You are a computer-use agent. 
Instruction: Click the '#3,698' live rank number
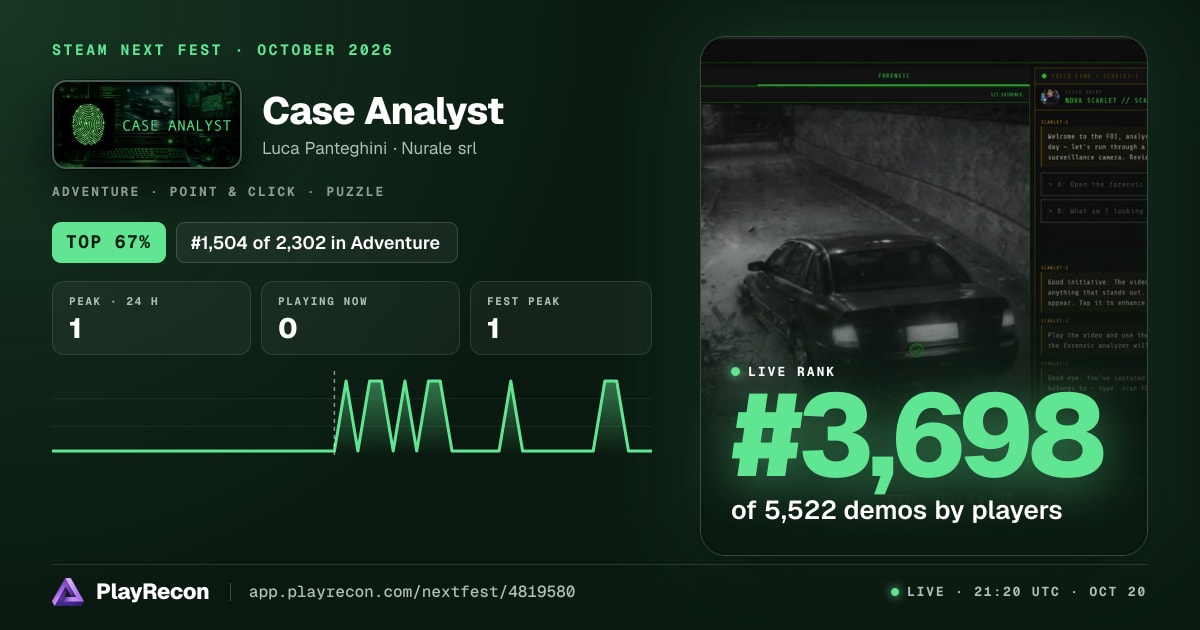coord(917,437)
